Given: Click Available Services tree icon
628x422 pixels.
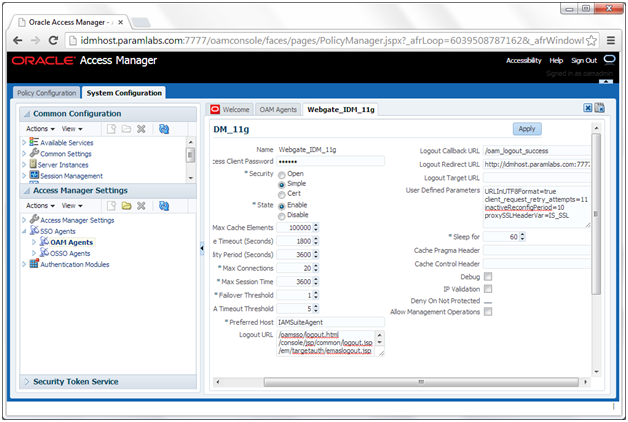Looking at the screenshot, I should [34, 142].
